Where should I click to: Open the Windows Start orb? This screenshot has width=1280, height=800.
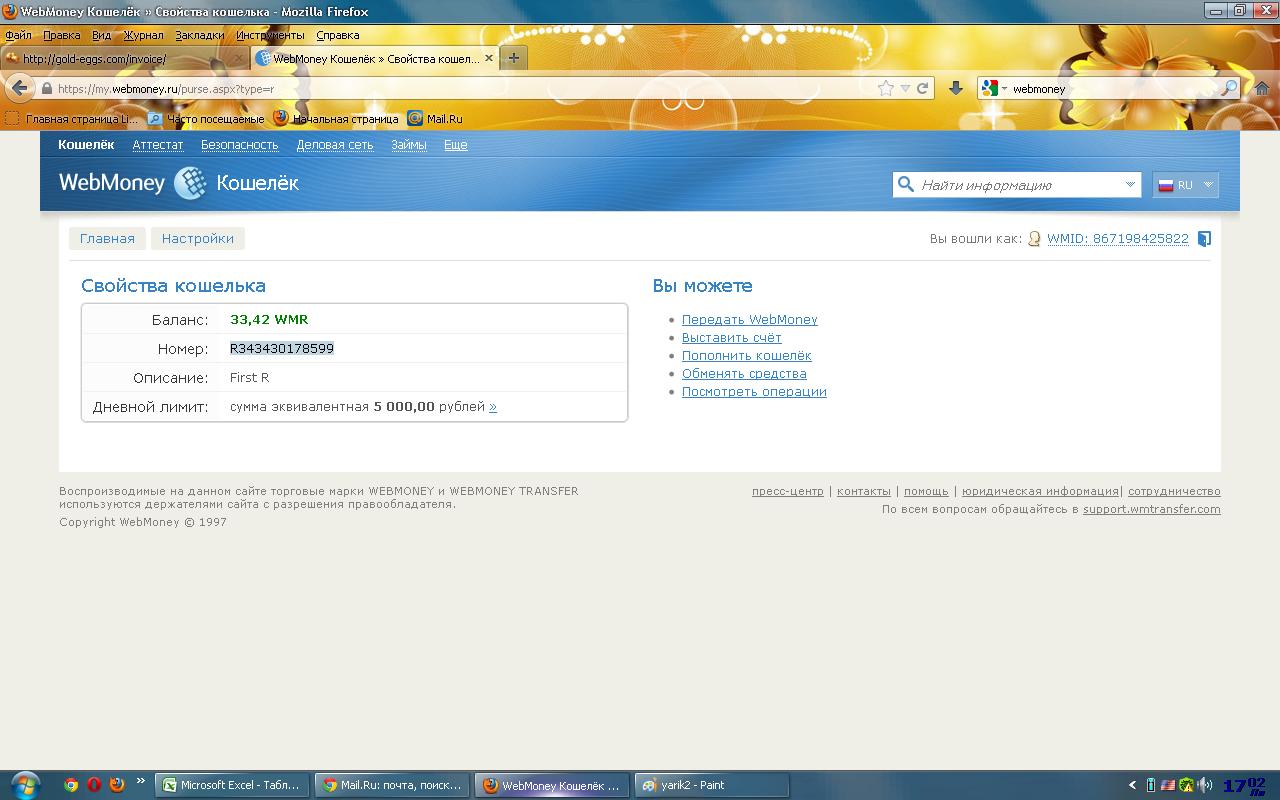(23, 785)
